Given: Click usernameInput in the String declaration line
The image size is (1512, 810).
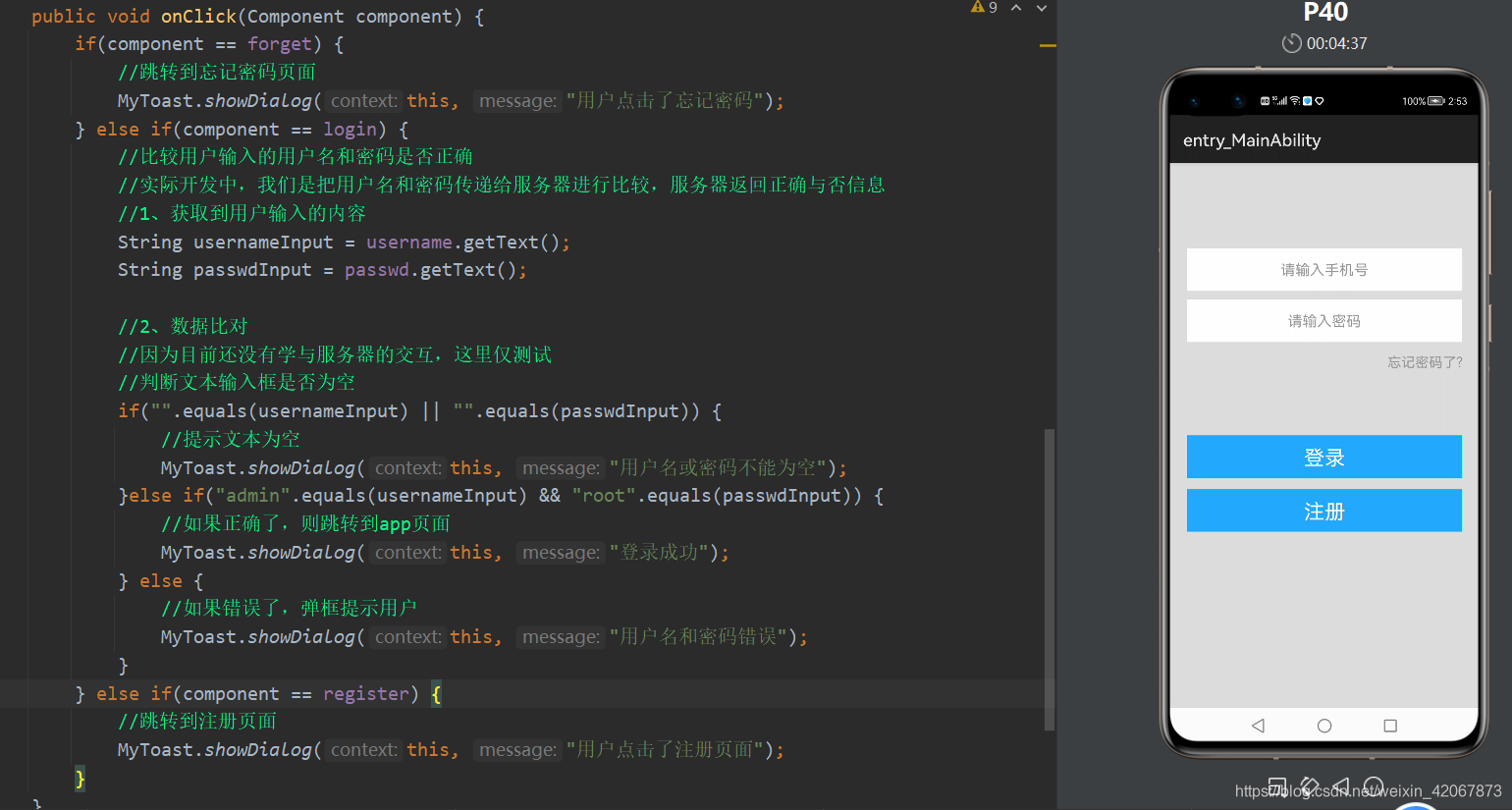Looking at the screenshot, I should coord(263,243).
